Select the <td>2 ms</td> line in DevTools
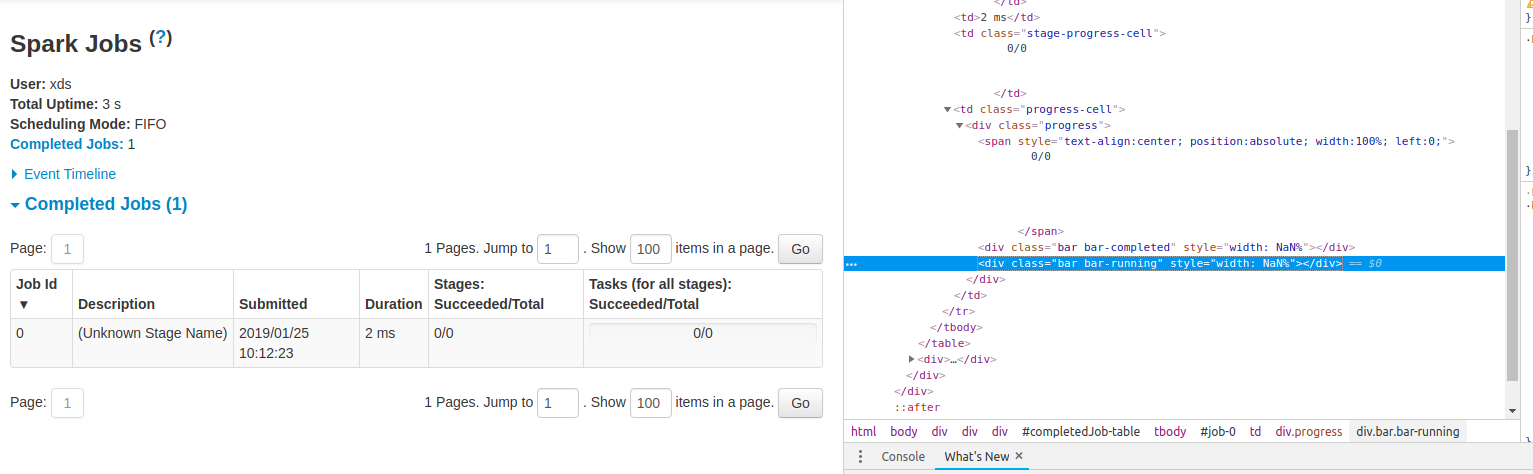Screen dimensions: 1533x474 (x=997, y=17)
